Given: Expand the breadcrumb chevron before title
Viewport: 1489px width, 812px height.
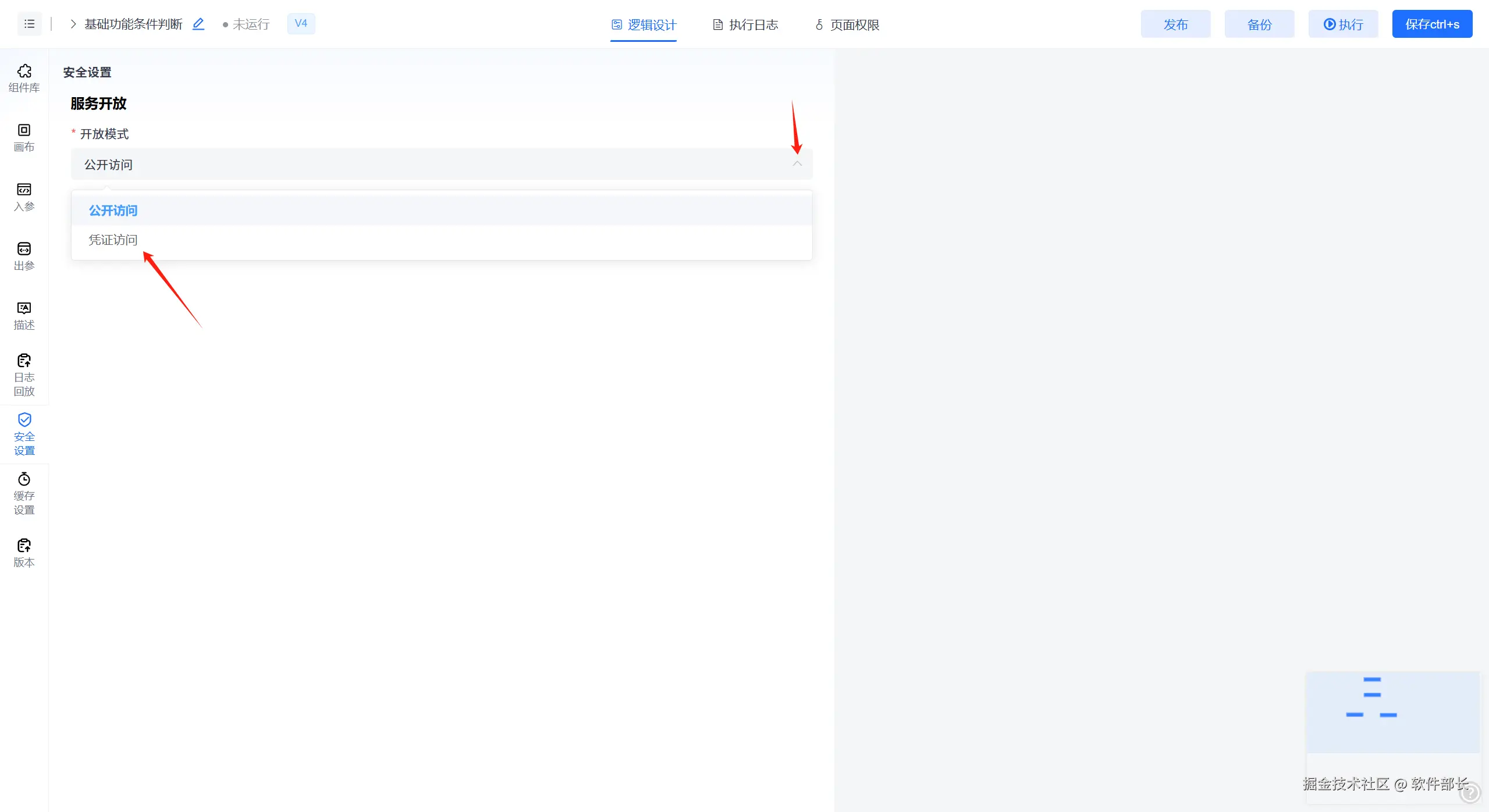Looking at the screenshot, I should 73,24.
